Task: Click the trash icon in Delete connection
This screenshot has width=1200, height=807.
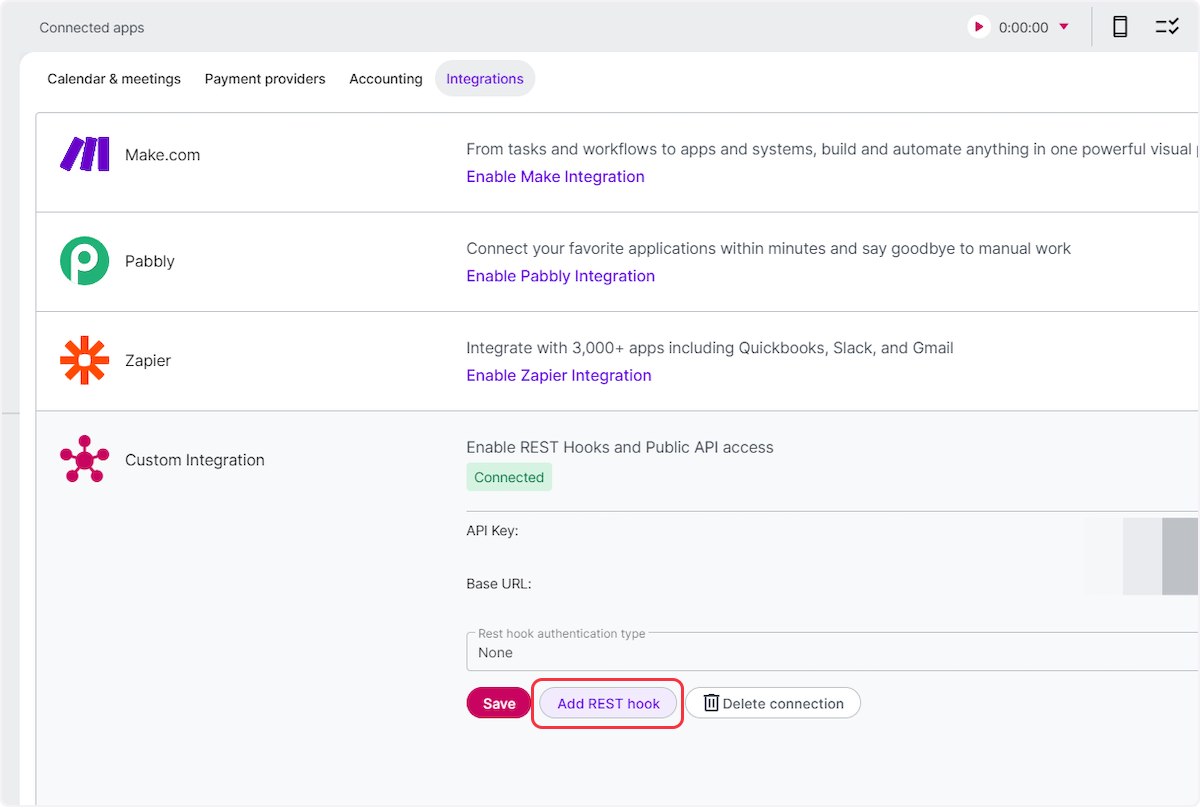Action: [711, 703]
